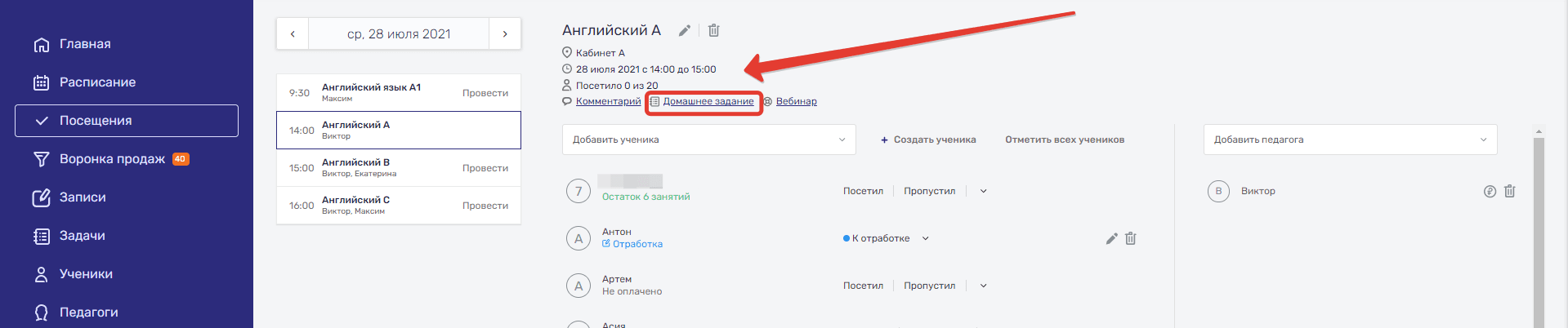This screenshot has height=328, width=1568.
Task: Remove teacher Виктор with trash icon
Action: (1509, 191)
